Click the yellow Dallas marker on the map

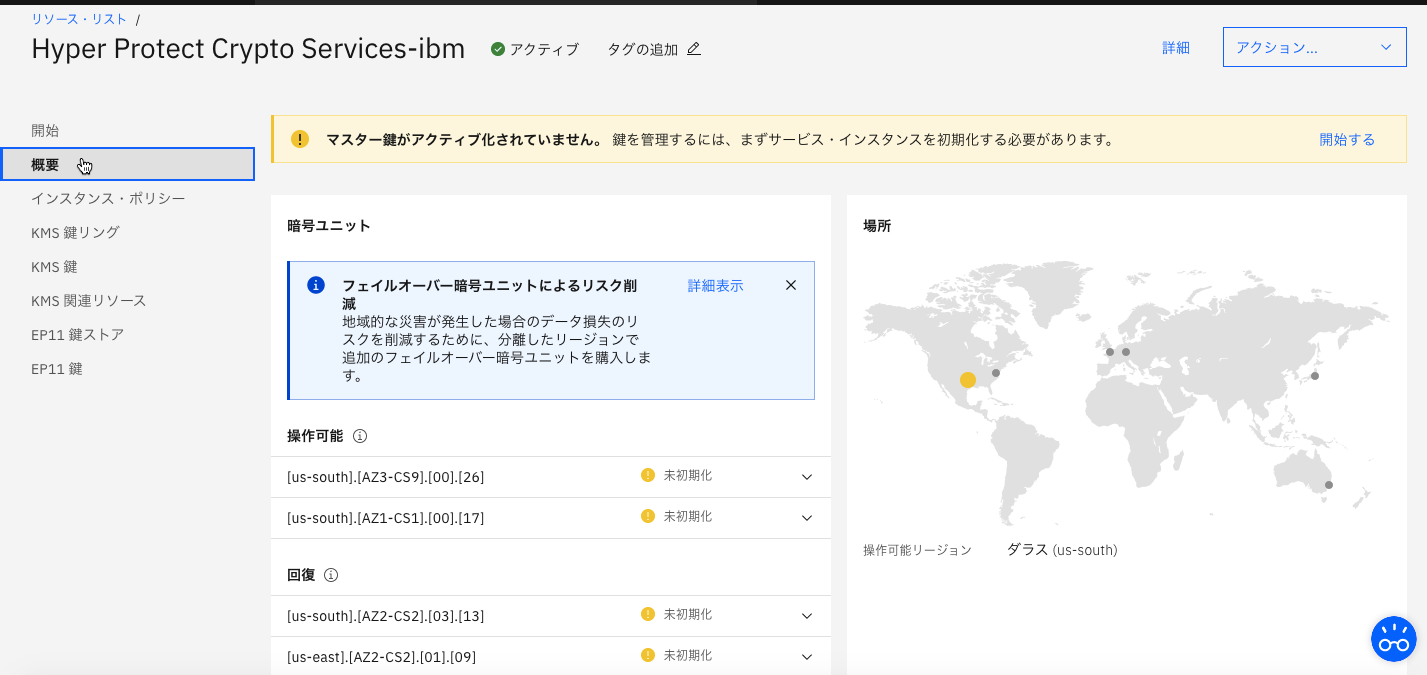coord(966,380)
